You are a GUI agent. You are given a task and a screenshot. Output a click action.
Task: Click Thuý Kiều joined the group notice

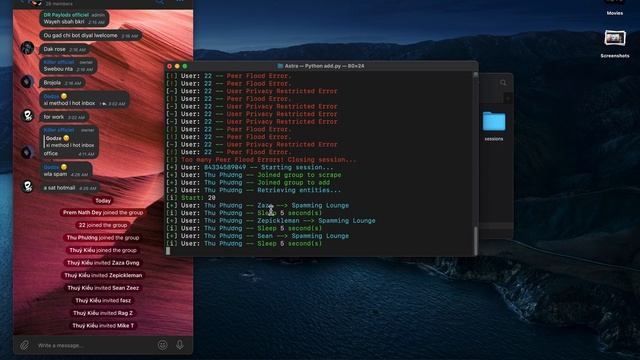click(x=103, y=250)
